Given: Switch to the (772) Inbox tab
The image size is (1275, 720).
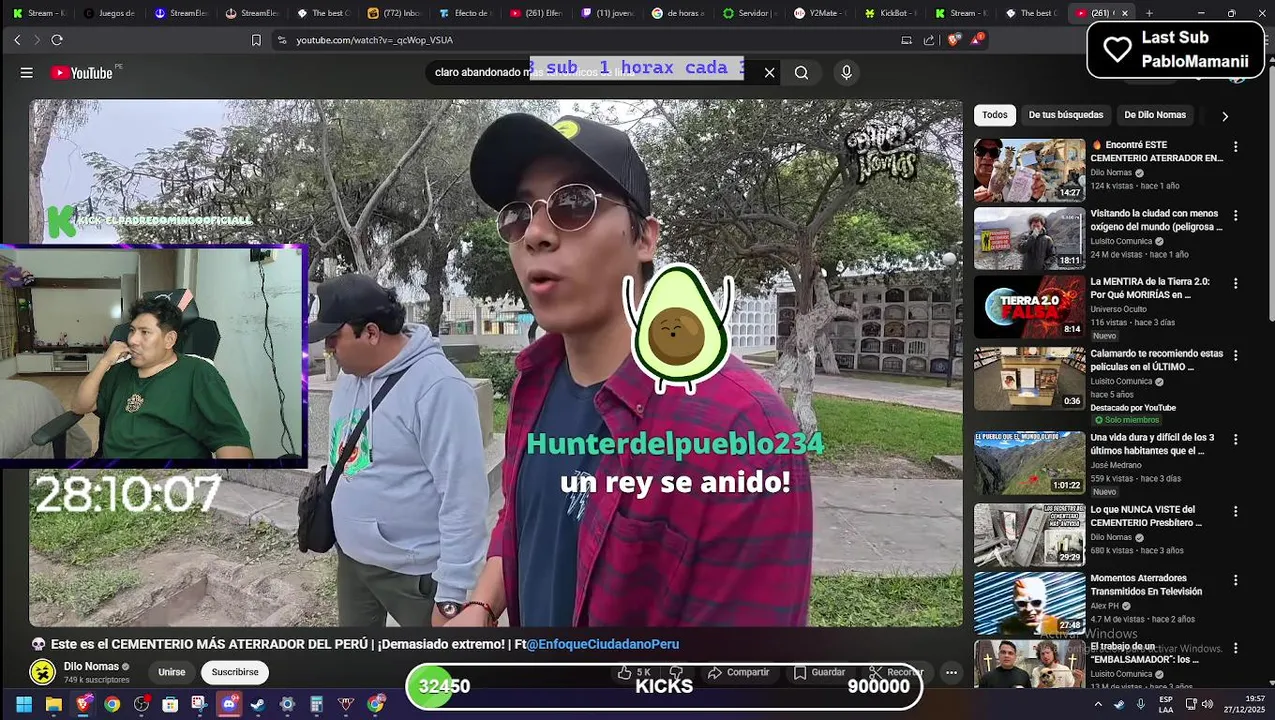Looking at the screenshot, I should click(394, 13).
